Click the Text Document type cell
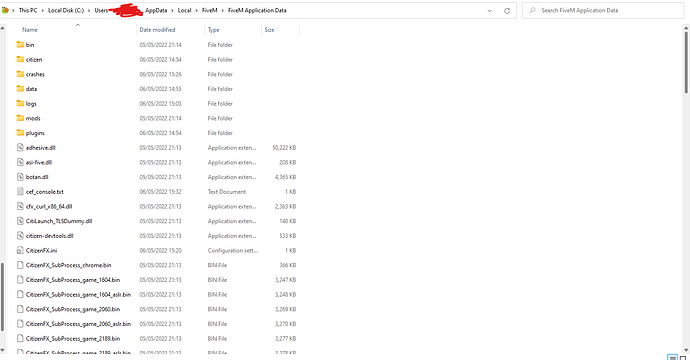The width and height of the screenshot is (690, 360). point(227,192)
